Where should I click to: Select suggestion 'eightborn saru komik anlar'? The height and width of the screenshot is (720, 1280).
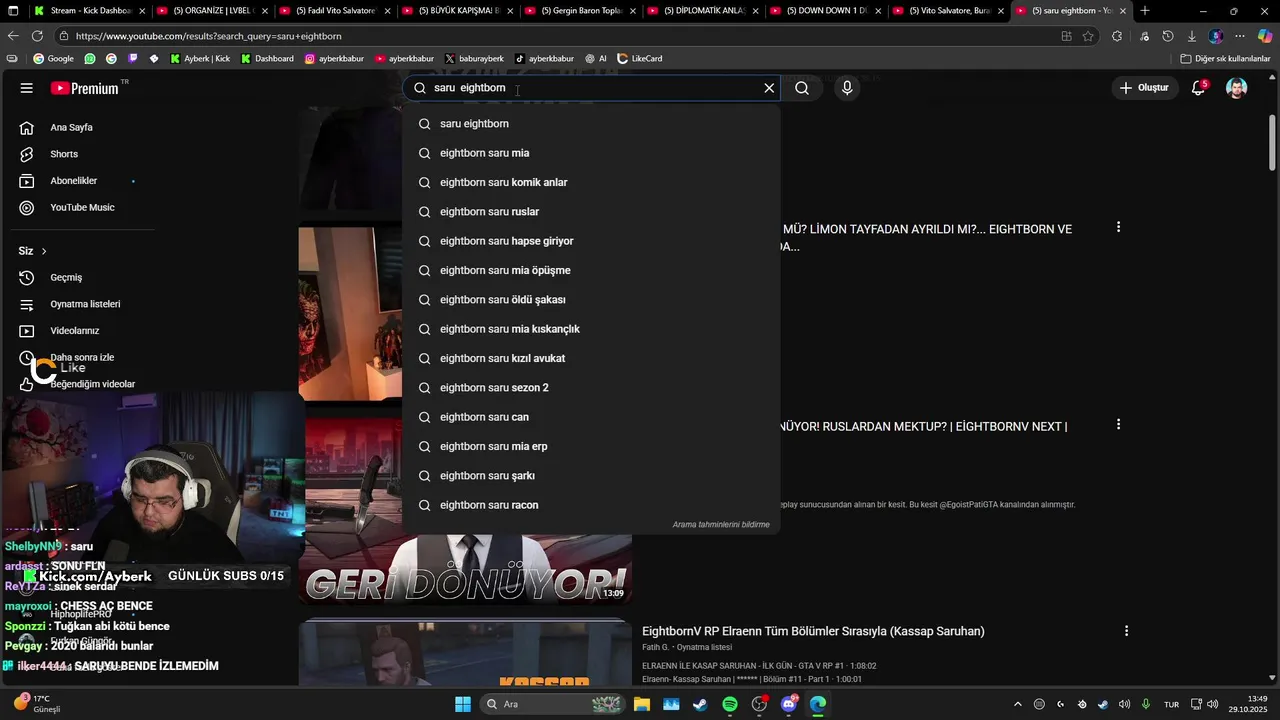click(x=591, y=182)
